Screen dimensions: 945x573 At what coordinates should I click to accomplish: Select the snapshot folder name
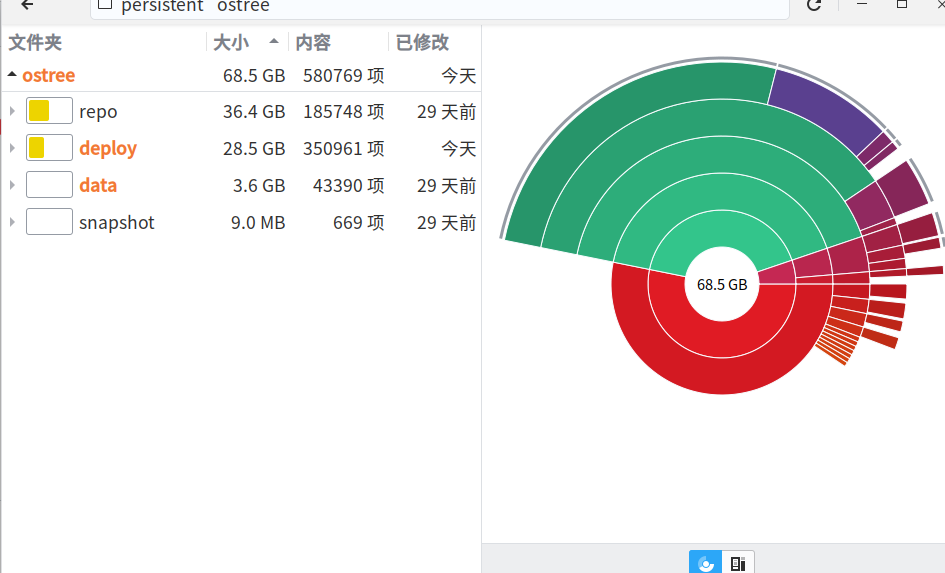pos(117,223)
